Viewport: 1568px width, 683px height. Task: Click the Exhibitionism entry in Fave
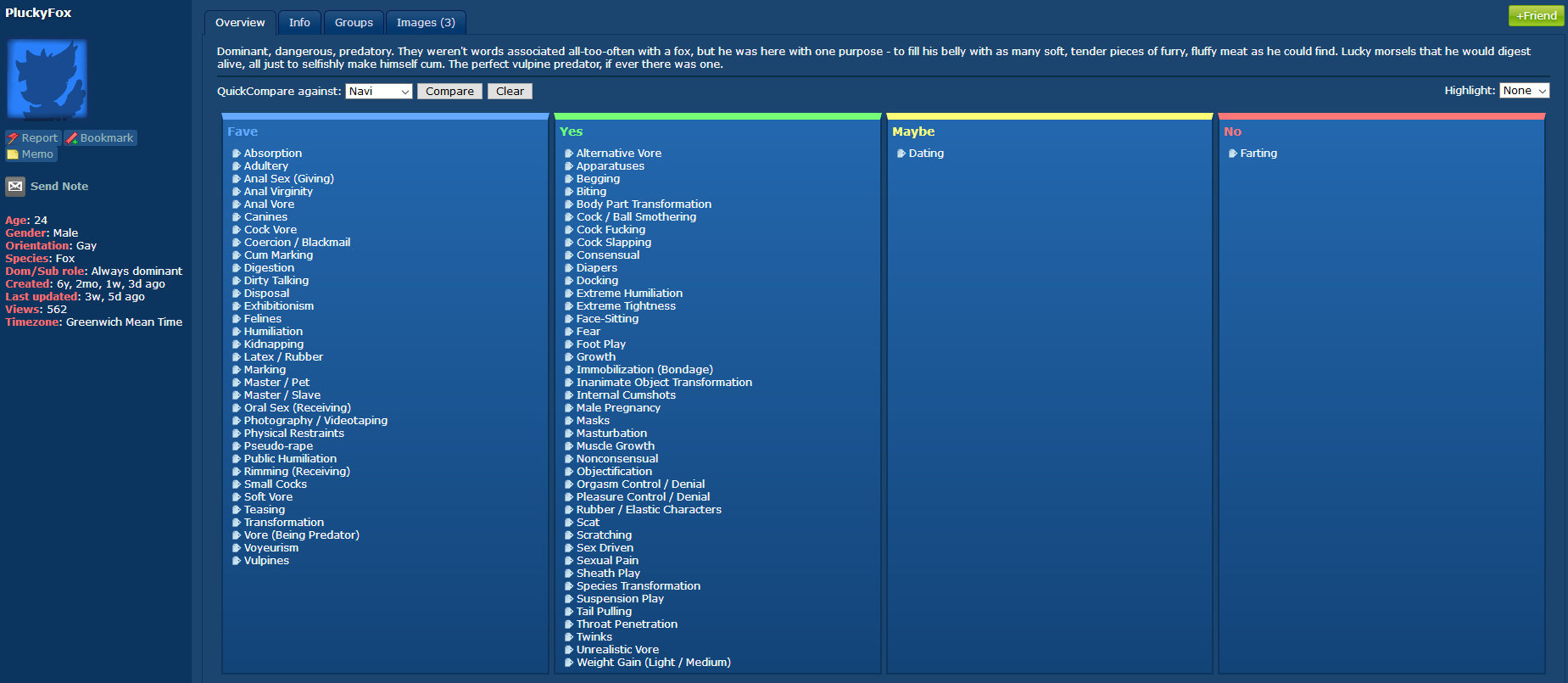[x=279, y=306]
